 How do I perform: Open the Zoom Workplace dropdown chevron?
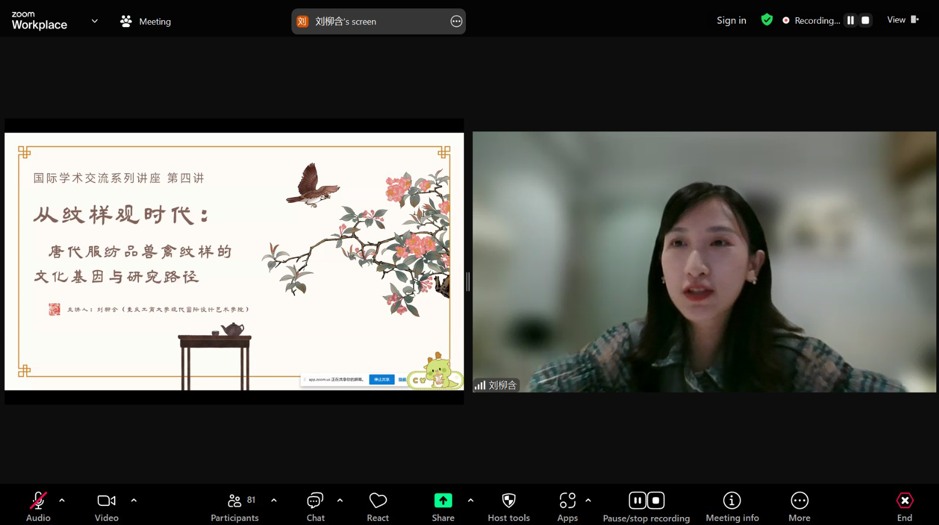click(x=95, y=21)
